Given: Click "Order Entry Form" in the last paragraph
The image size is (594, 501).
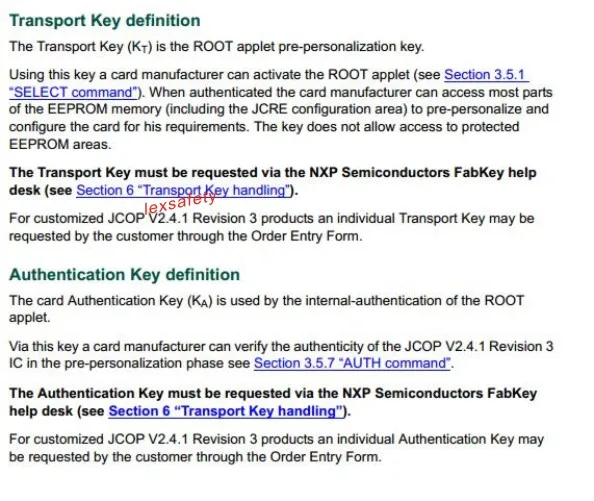Looking at the screenshot, I should [x=324, y=457].
